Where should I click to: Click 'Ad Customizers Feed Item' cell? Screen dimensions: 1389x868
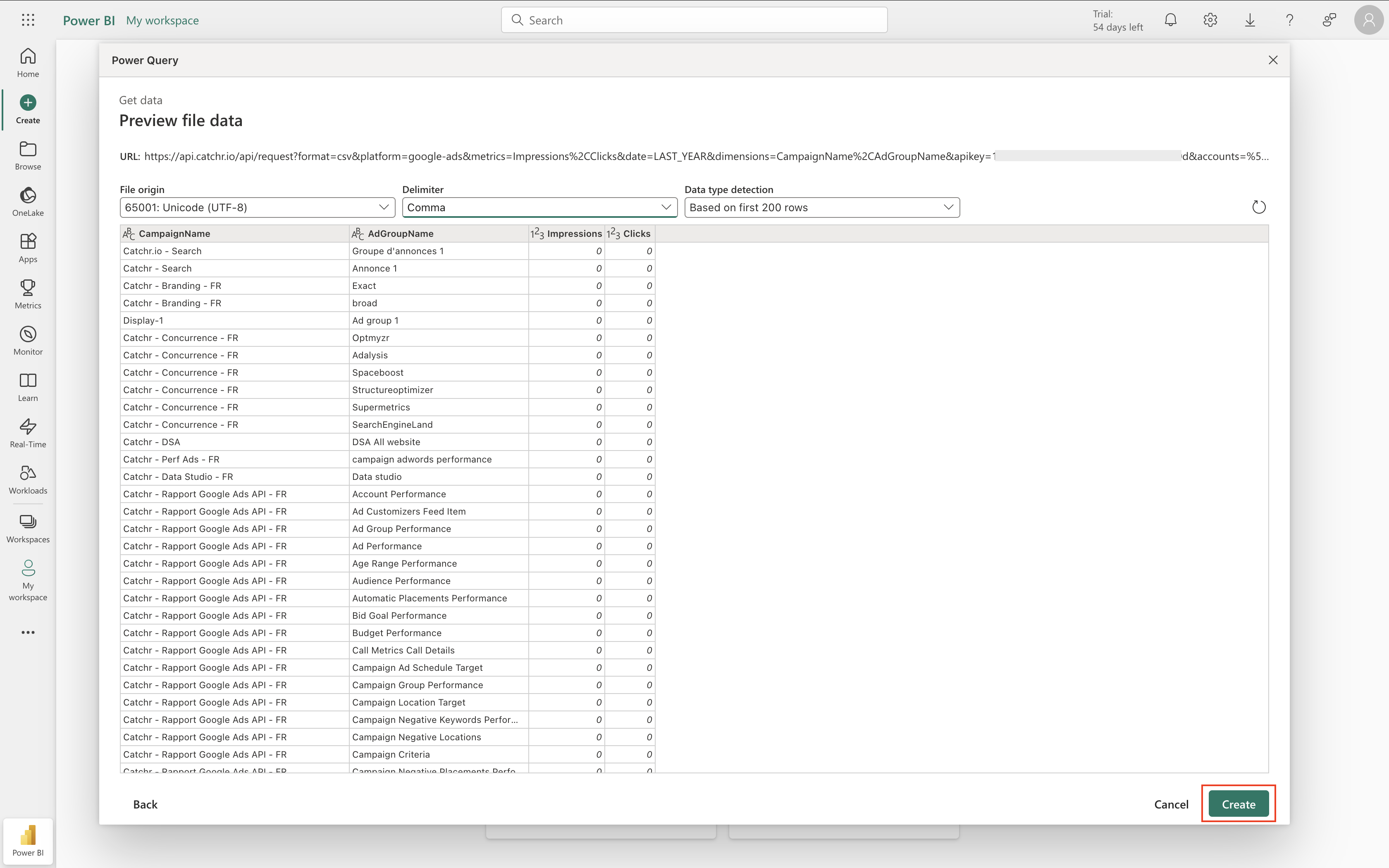coord(439,512)
